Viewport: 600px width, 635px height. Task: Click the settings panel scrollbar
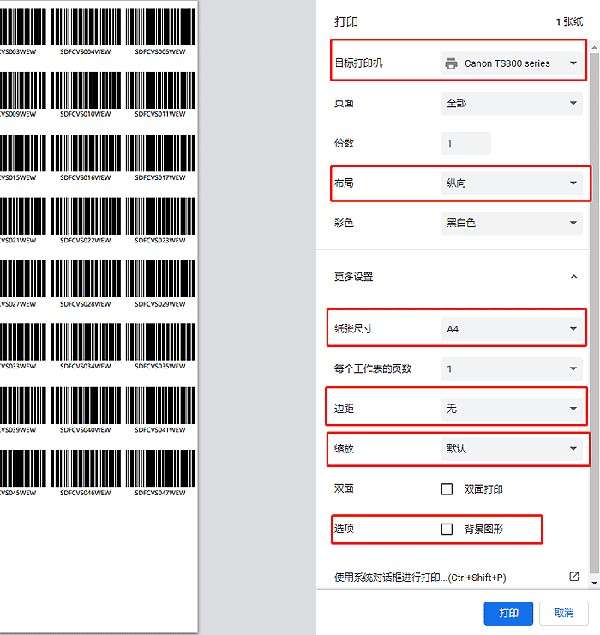(x=594, y=312)
